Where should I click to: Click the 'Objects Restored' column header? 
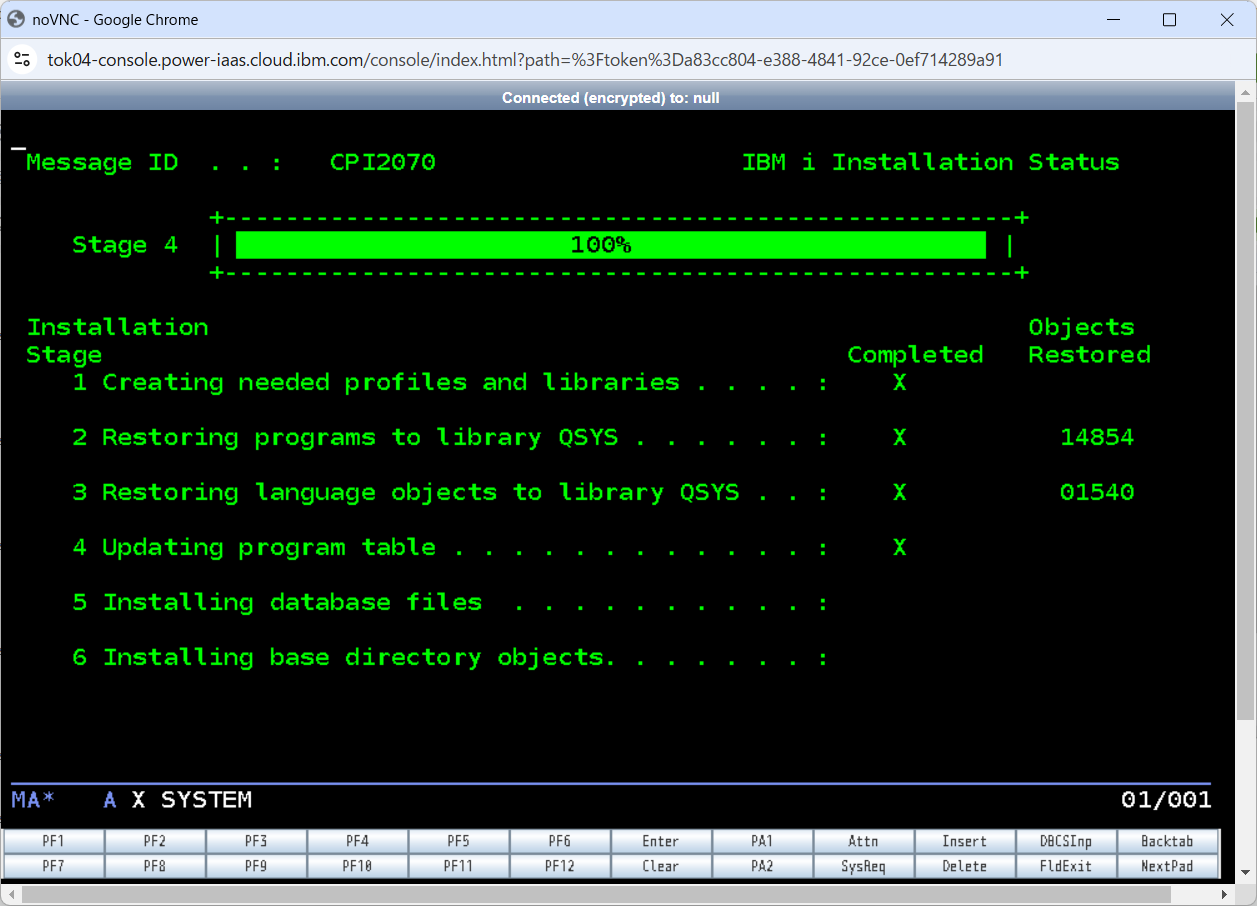[x=1090, y=341]
